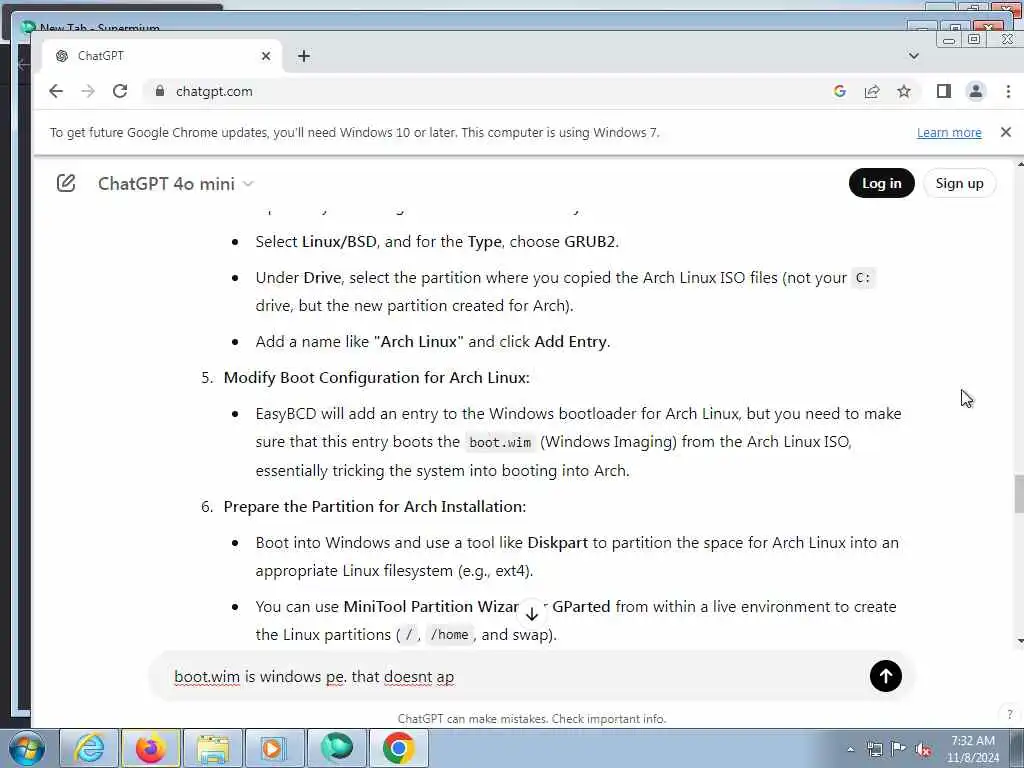Click the Sign up button
Image resolution: width=1024 pixels, height=768 pixels.
(x=959, y=184)
